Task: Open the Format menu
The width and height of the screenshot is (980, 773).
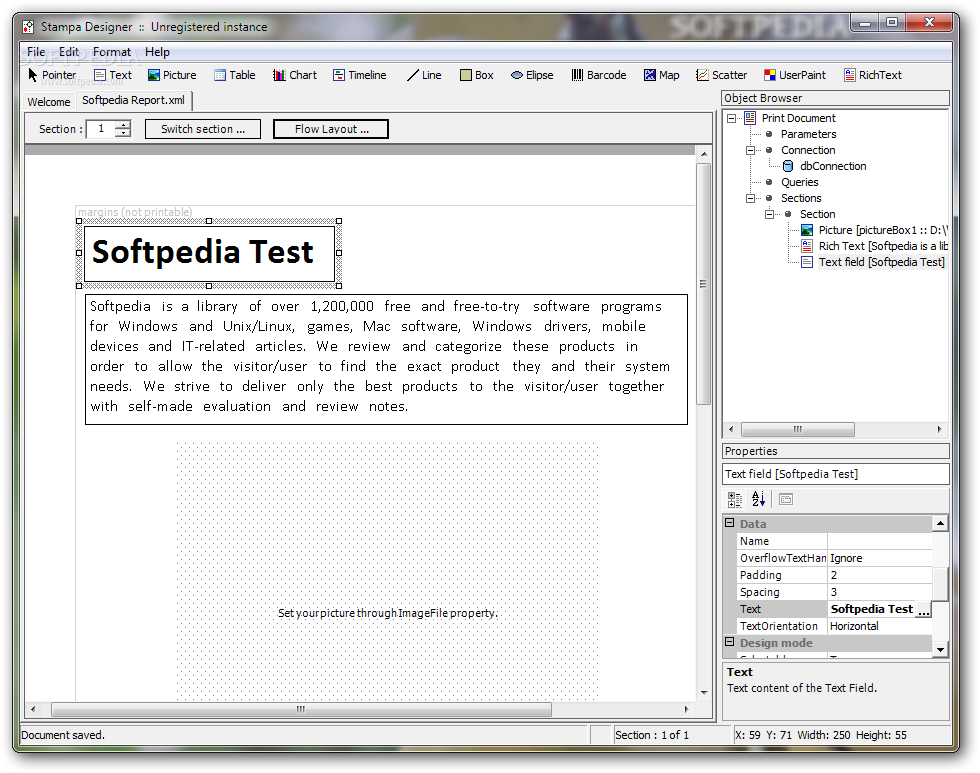Action: point(112,52)
